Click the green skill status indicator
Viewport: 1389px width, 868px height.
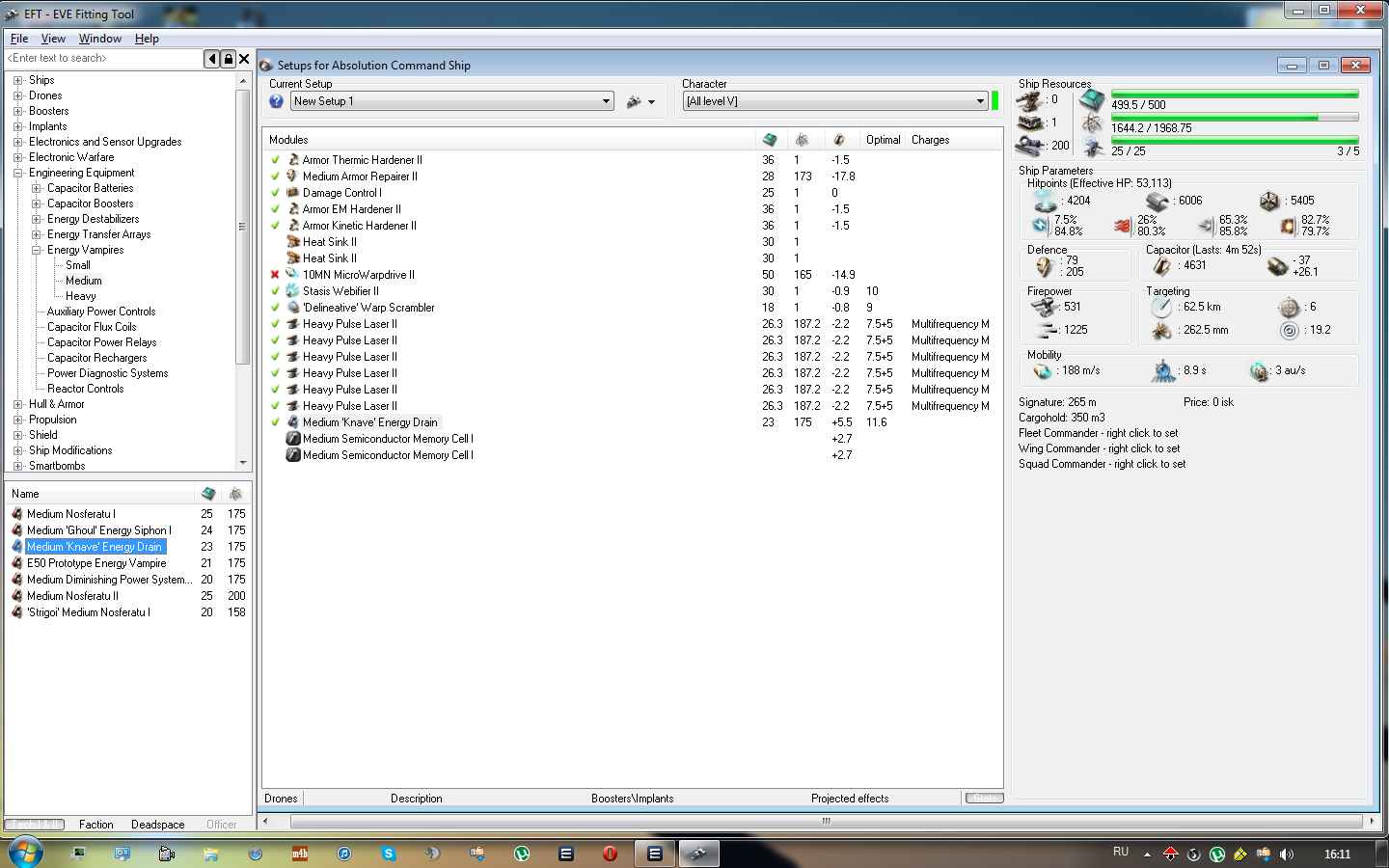point(995,101)
